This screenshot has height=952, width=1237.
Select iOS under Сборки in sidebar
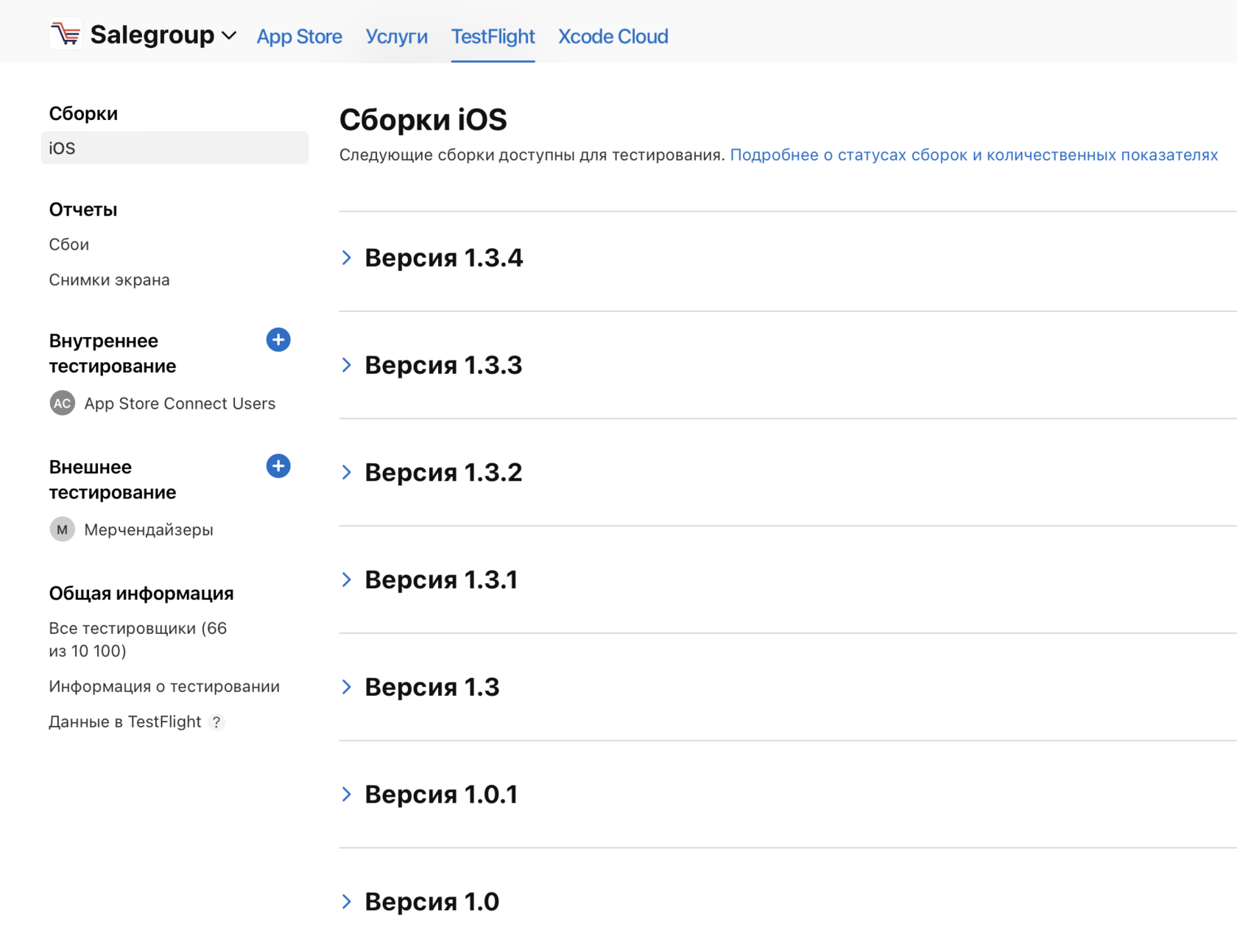[175, 148]
